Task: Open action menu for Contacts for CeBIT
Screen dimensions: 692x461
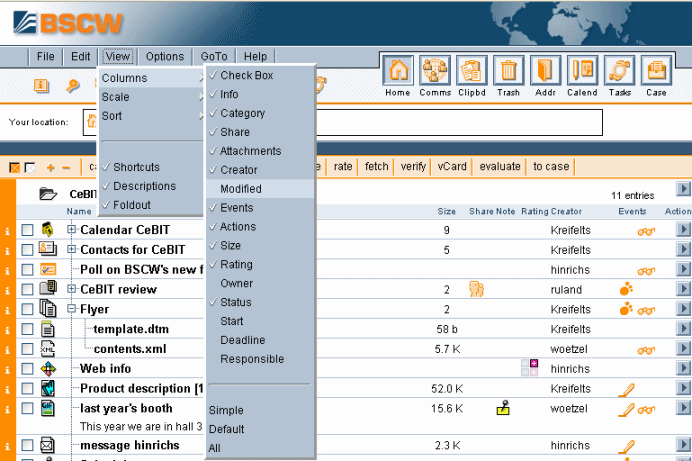Action: (x=683, y=250)
